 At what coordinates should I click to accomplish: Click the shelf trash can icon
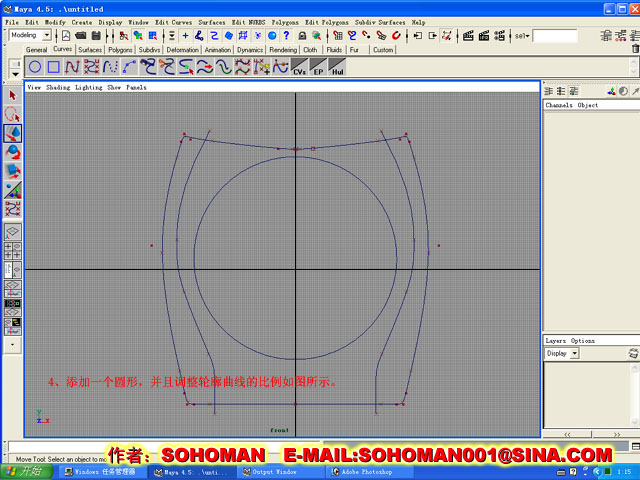coord(636,49)
